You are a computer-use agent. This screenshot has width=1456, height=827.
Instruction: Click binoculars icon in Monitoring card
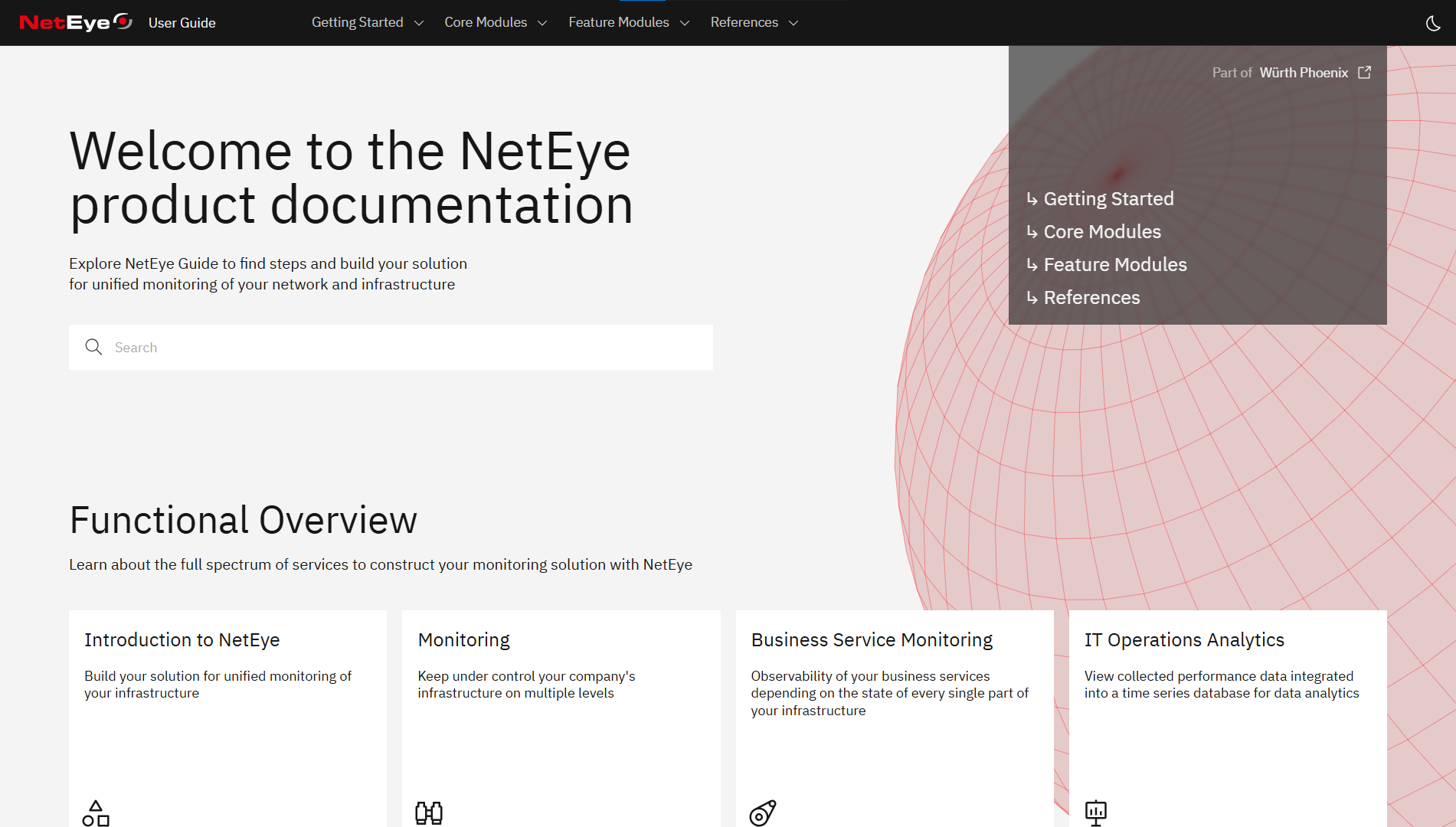[429, 813]
